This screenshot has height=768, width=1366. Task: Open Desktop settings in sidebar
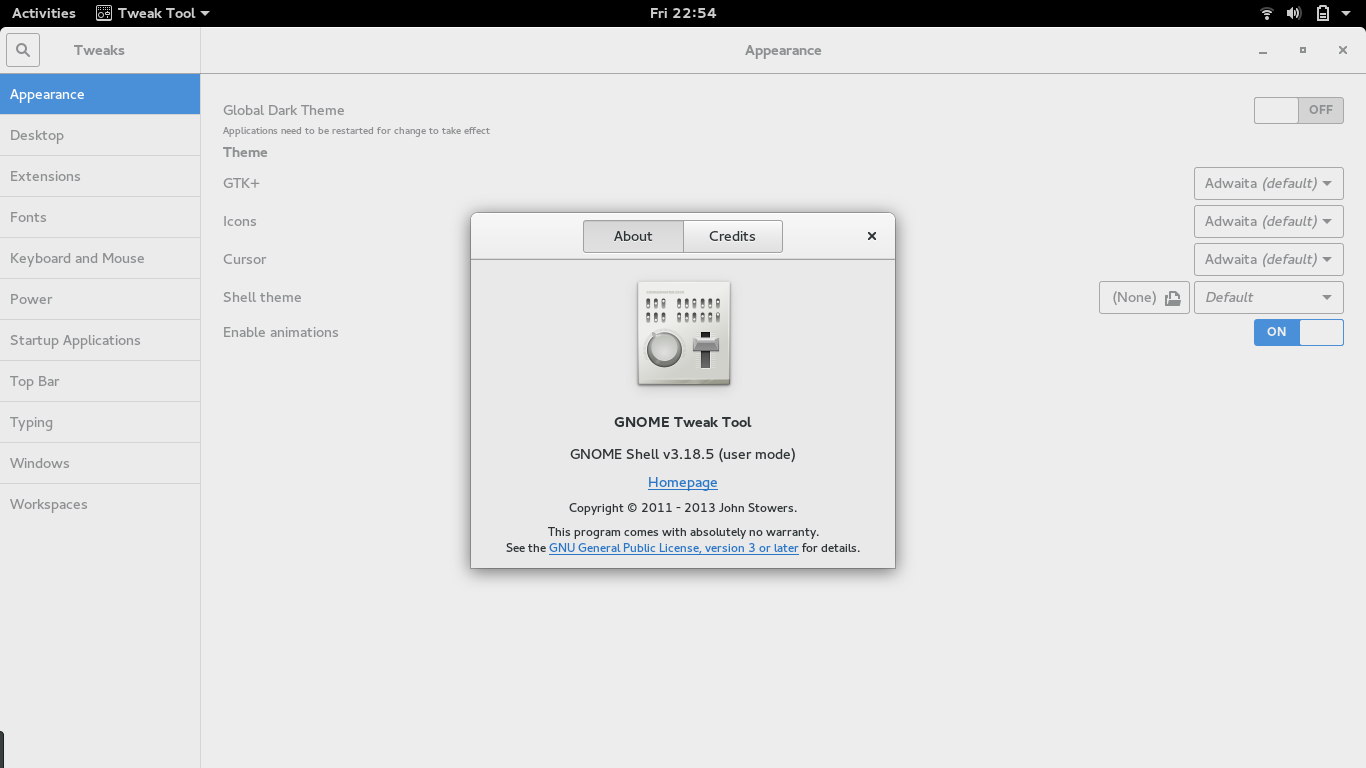pos(100,135)
